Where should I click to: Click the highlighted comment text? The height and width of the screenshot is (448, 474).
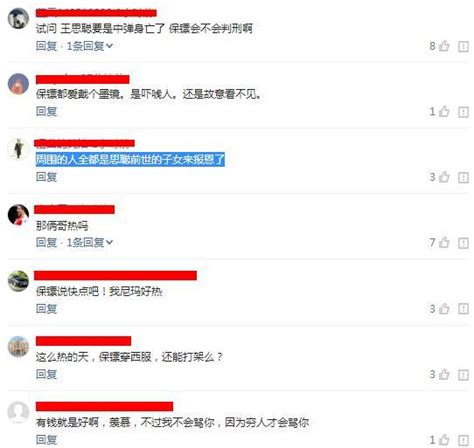coord(130,160)
